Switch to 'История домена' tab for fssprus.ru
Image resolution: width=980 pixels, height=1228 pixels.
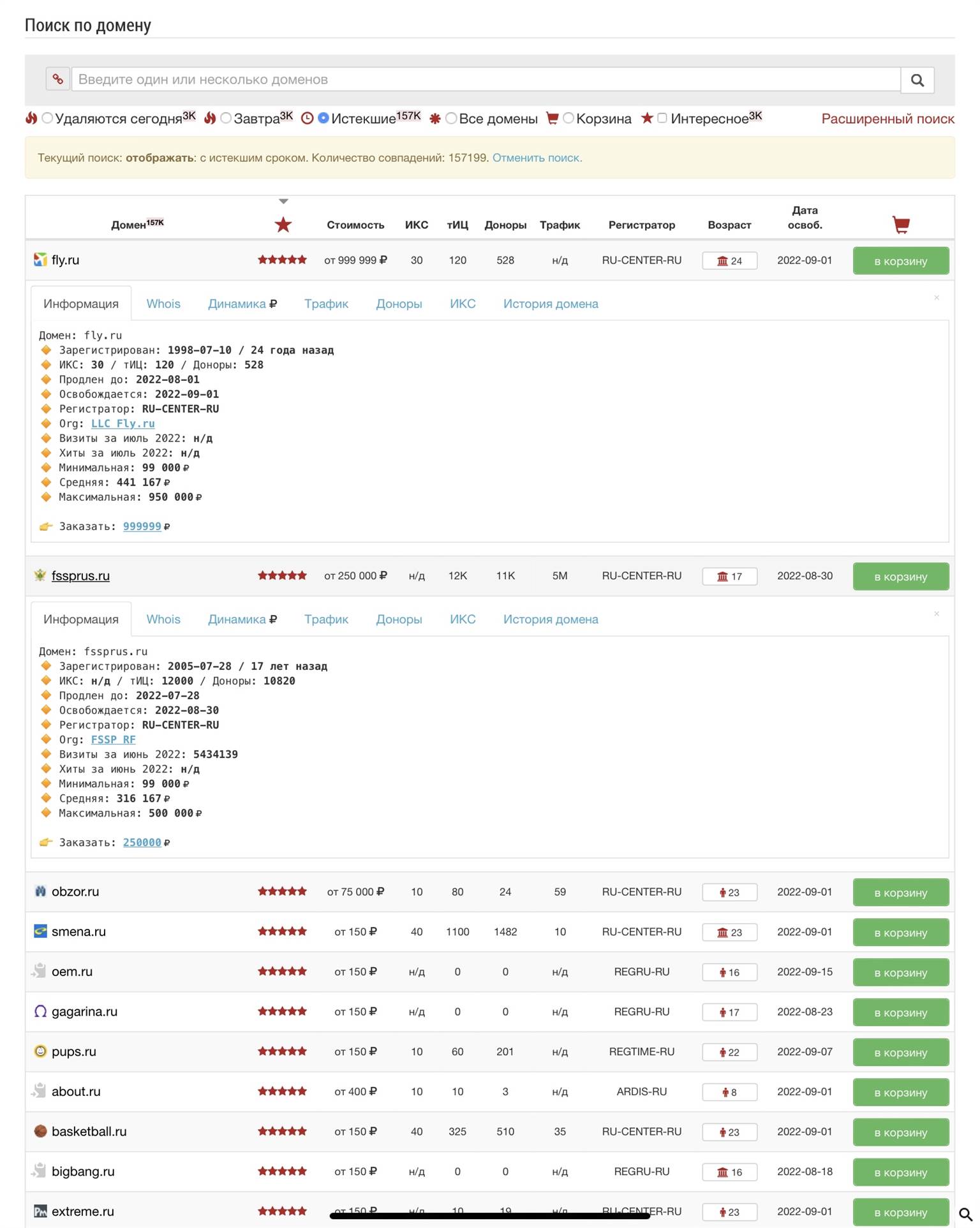(x=550, y=619)
